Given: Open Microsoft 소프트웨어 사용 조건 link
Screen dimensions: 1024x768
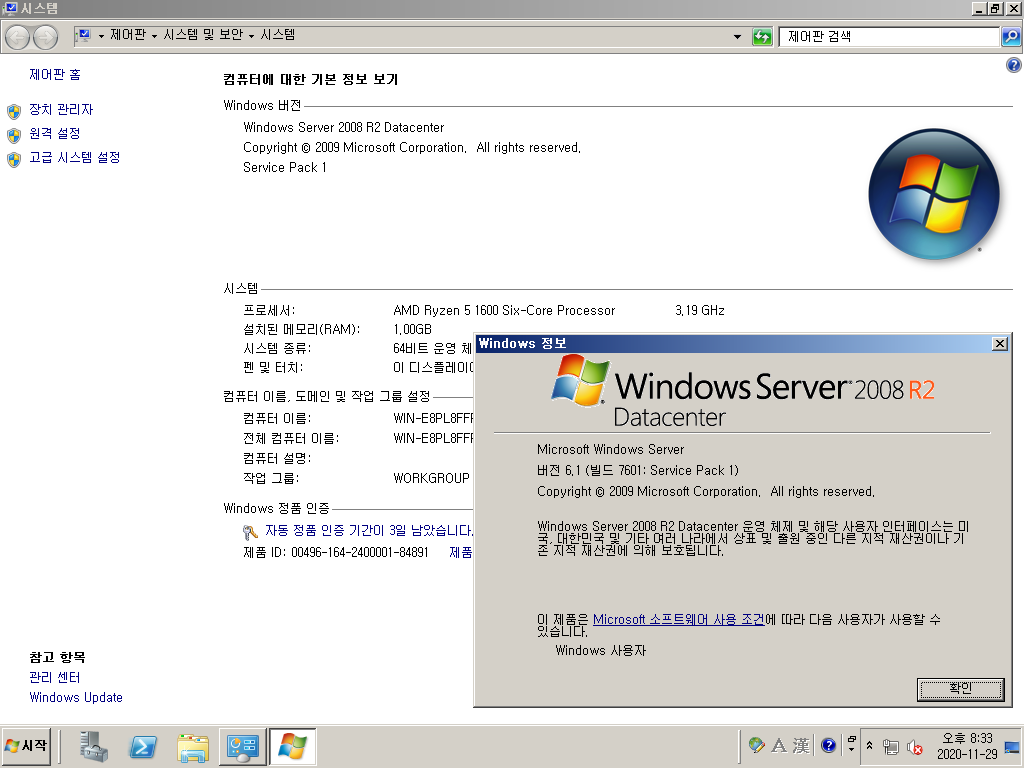Looking at the screenshot, I should [x=679, y=619].
